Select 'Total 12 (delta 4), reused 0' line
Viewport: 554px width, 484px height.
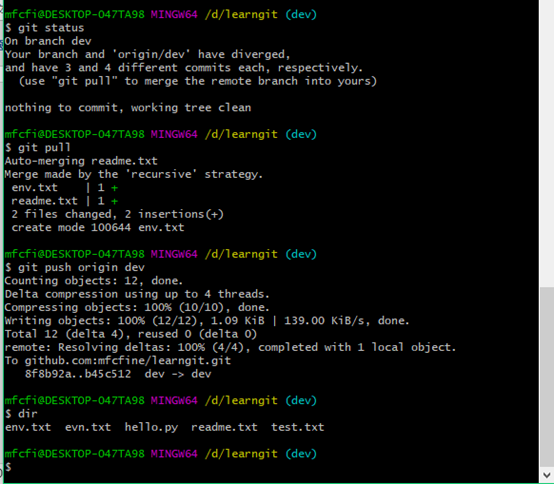coord(131,334)
